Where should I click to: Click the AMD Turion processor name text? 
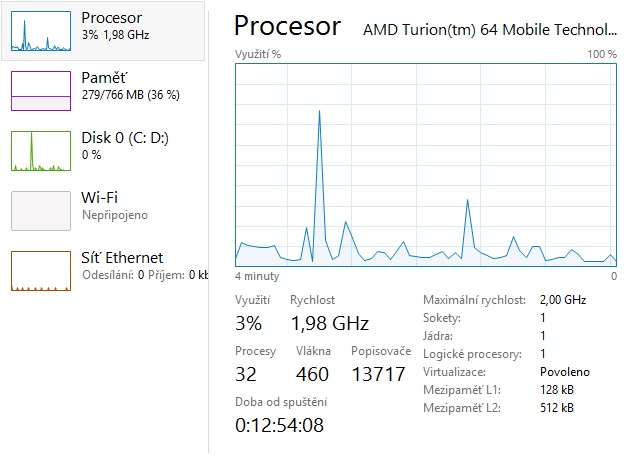tap(490, 29)
